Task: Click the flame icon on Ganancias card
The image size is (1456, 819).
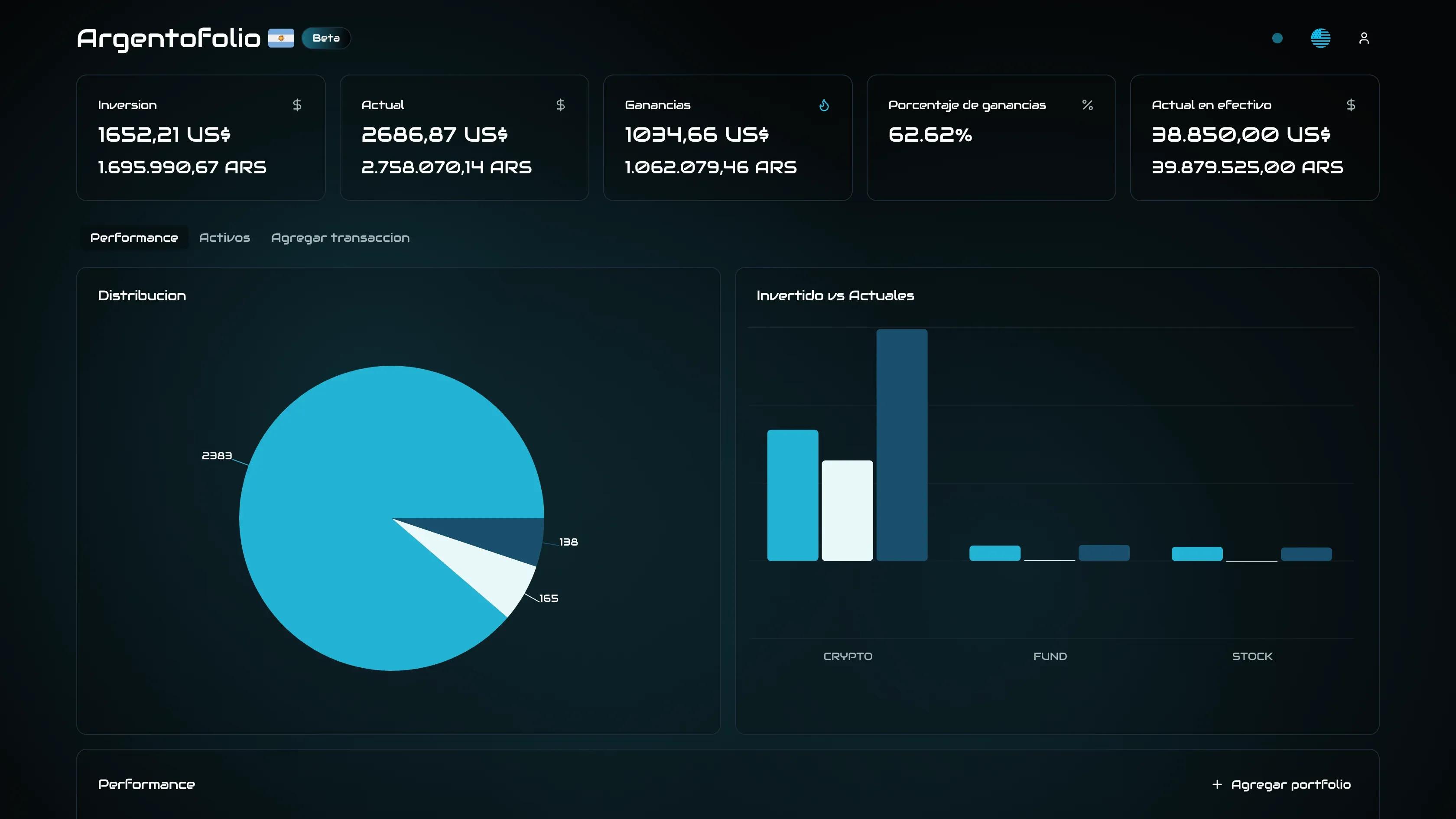Action: tap(823, 105)
